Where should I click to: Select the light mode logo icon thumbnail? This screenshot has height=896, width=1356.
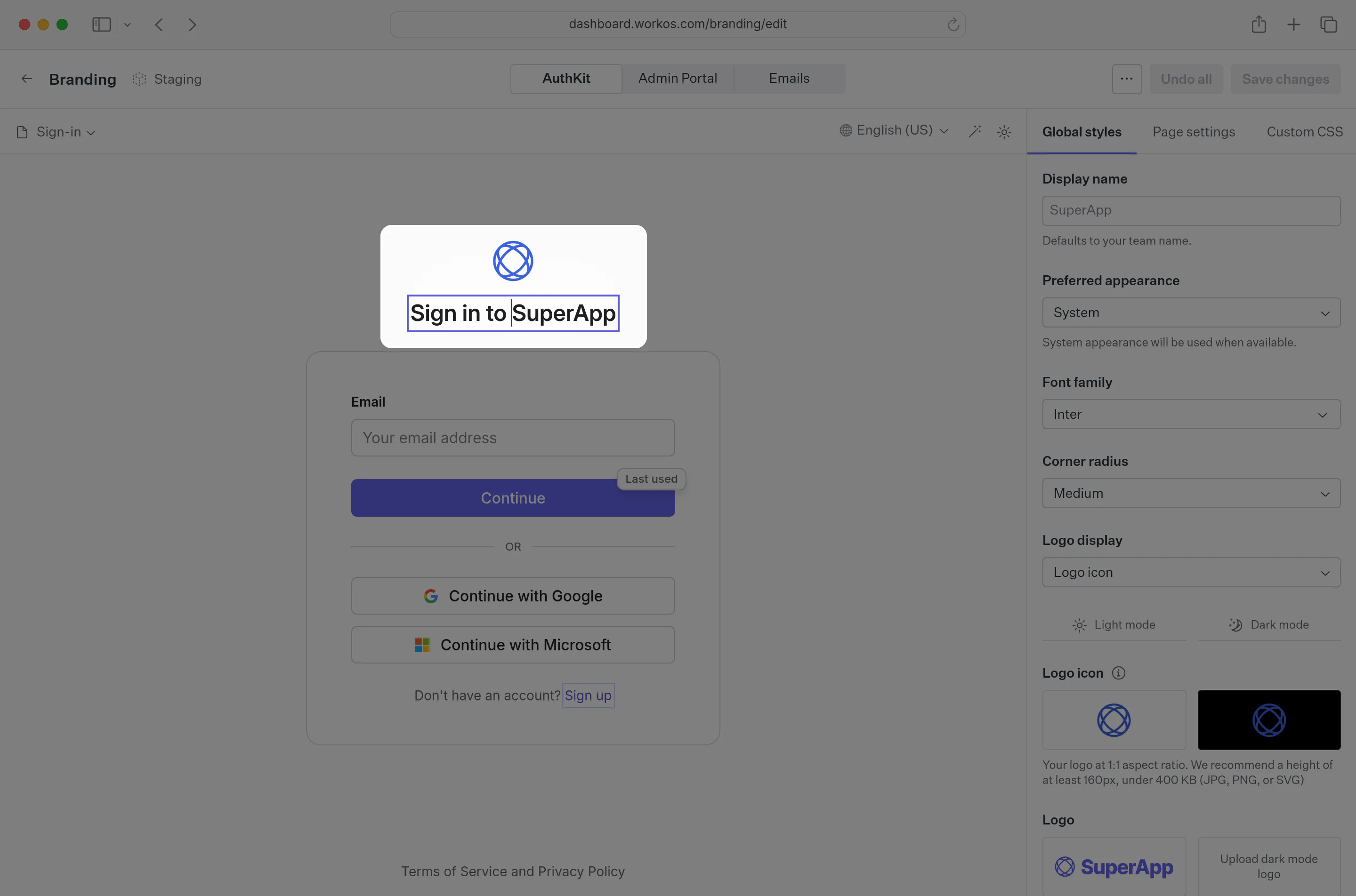[x=1114, y=720]
